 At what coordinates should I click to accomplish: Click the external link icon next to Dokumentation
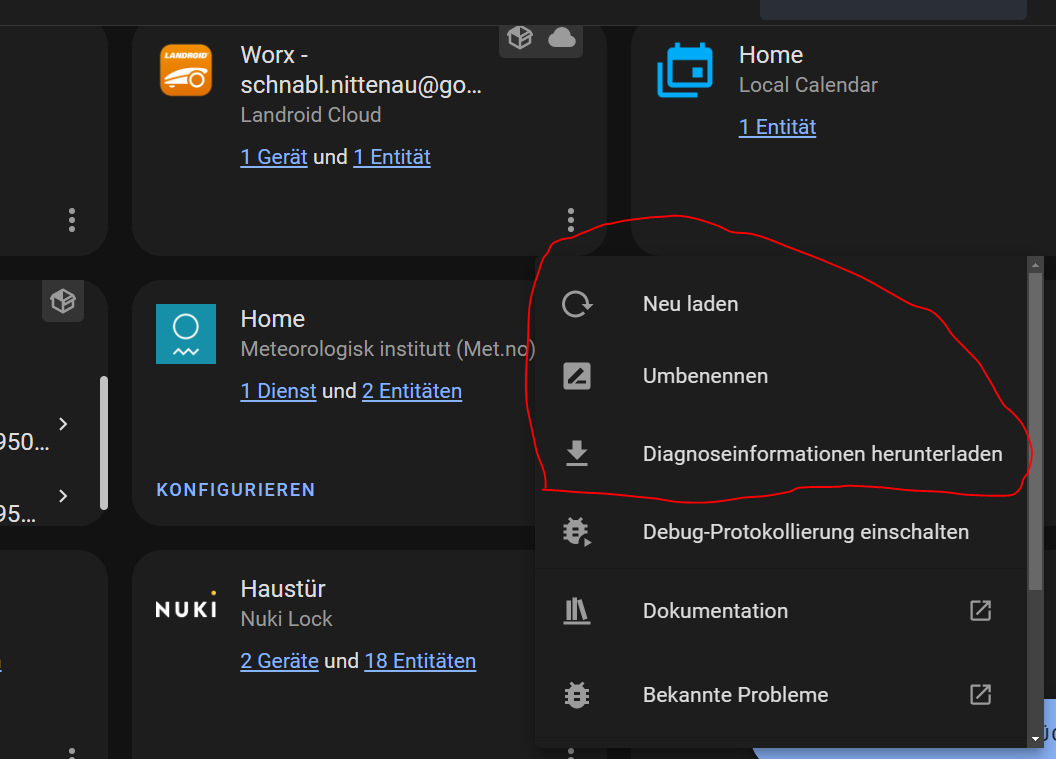[981, 611]
